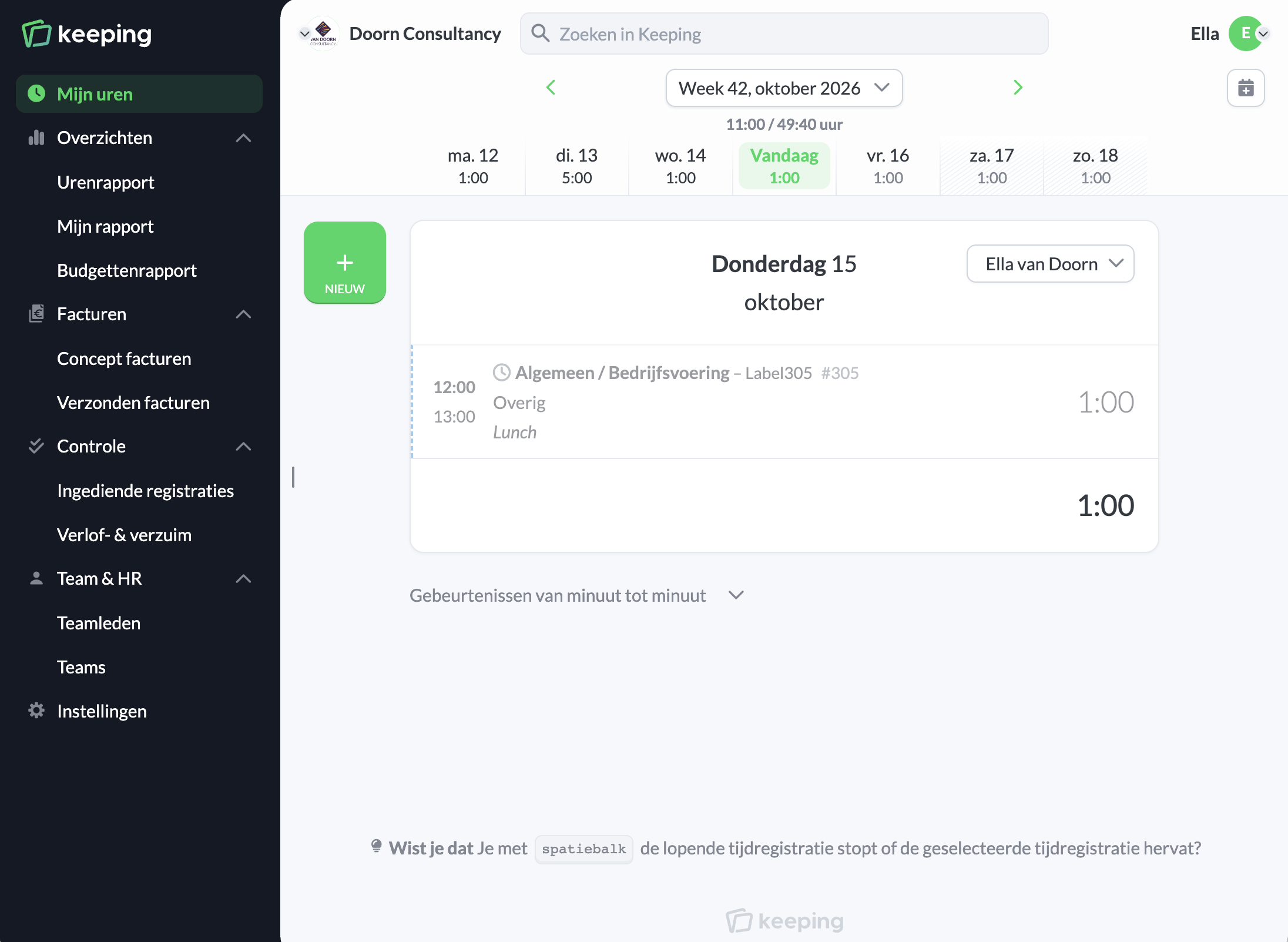Open the Ella van Doorn user dropdown
Screen dimensions: 1288x942
1050,264
